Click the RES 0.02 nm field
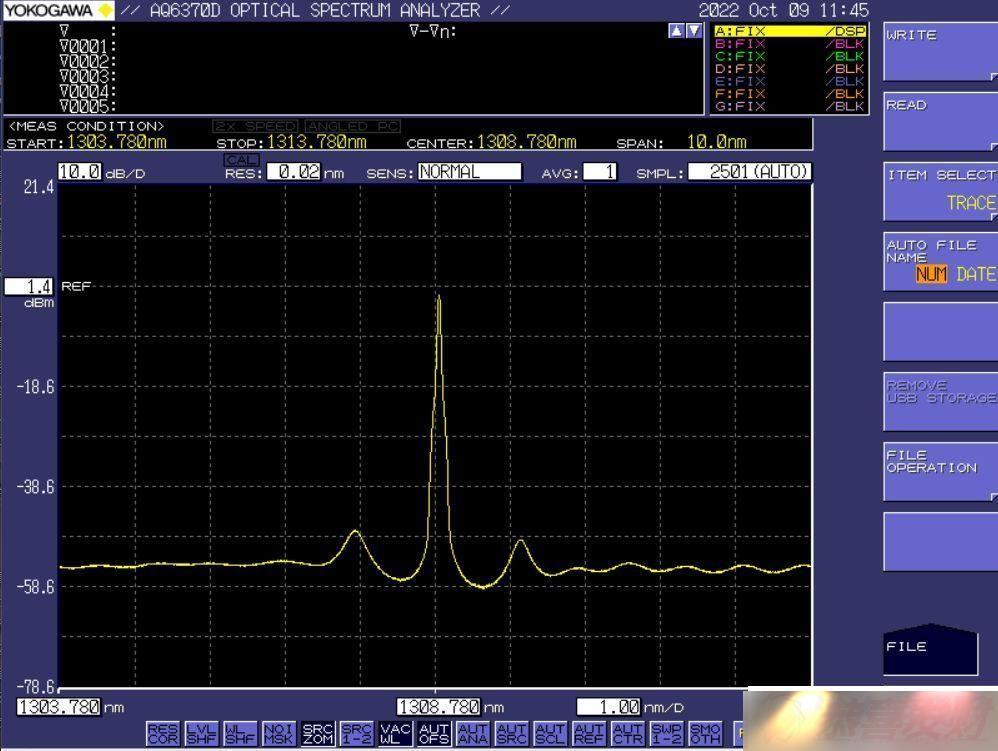 pos(293,172)
